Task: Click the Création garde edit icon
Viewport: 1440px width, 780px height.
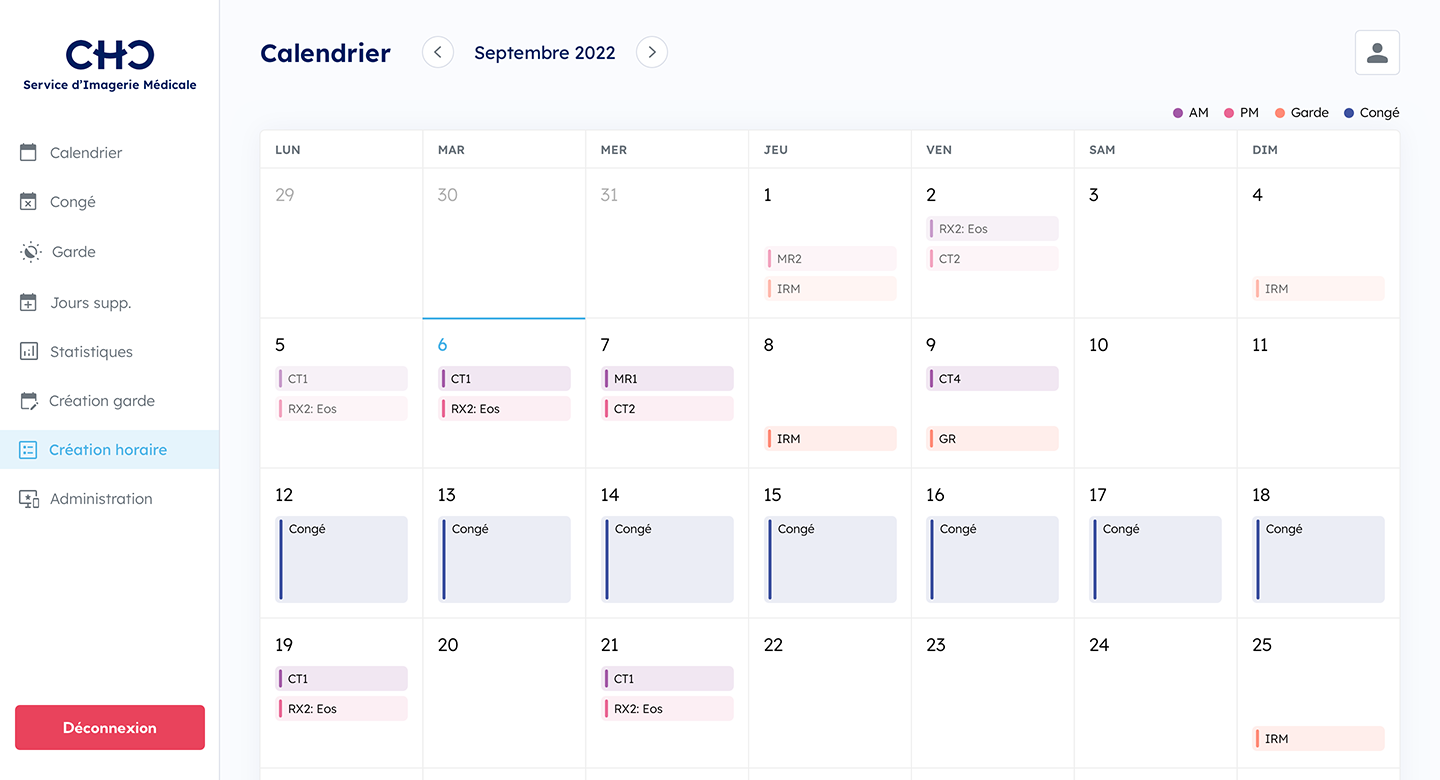Action: [x=29, y=401]
